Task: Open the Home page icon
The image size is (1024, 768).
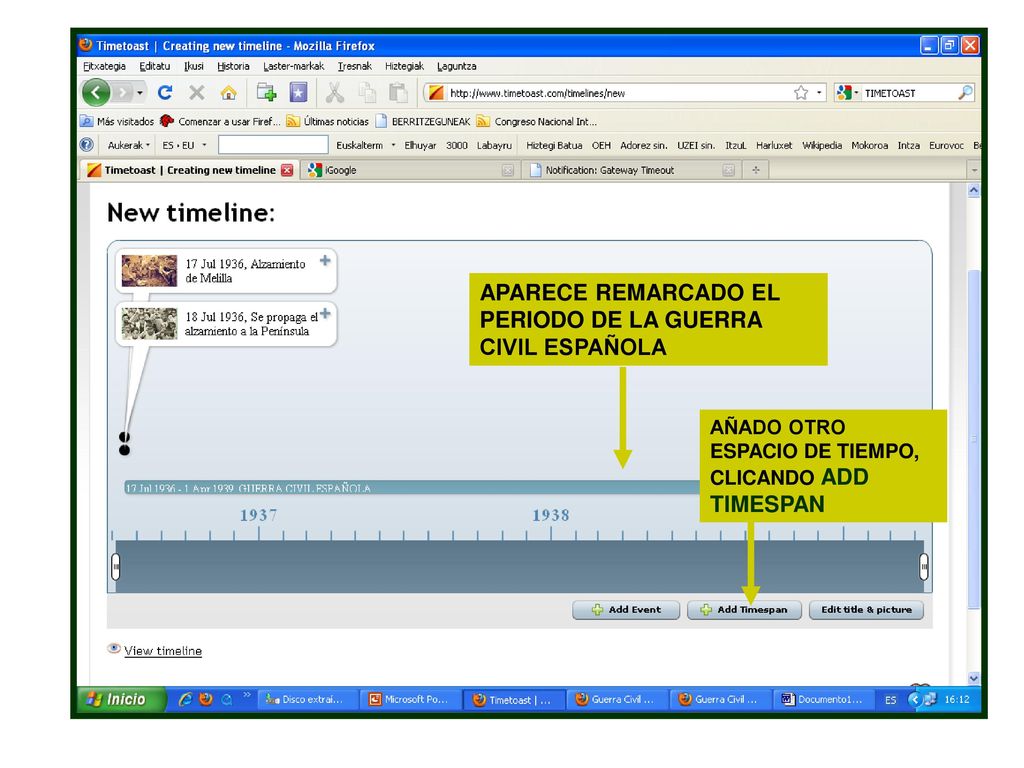Action: coord(229,93)
